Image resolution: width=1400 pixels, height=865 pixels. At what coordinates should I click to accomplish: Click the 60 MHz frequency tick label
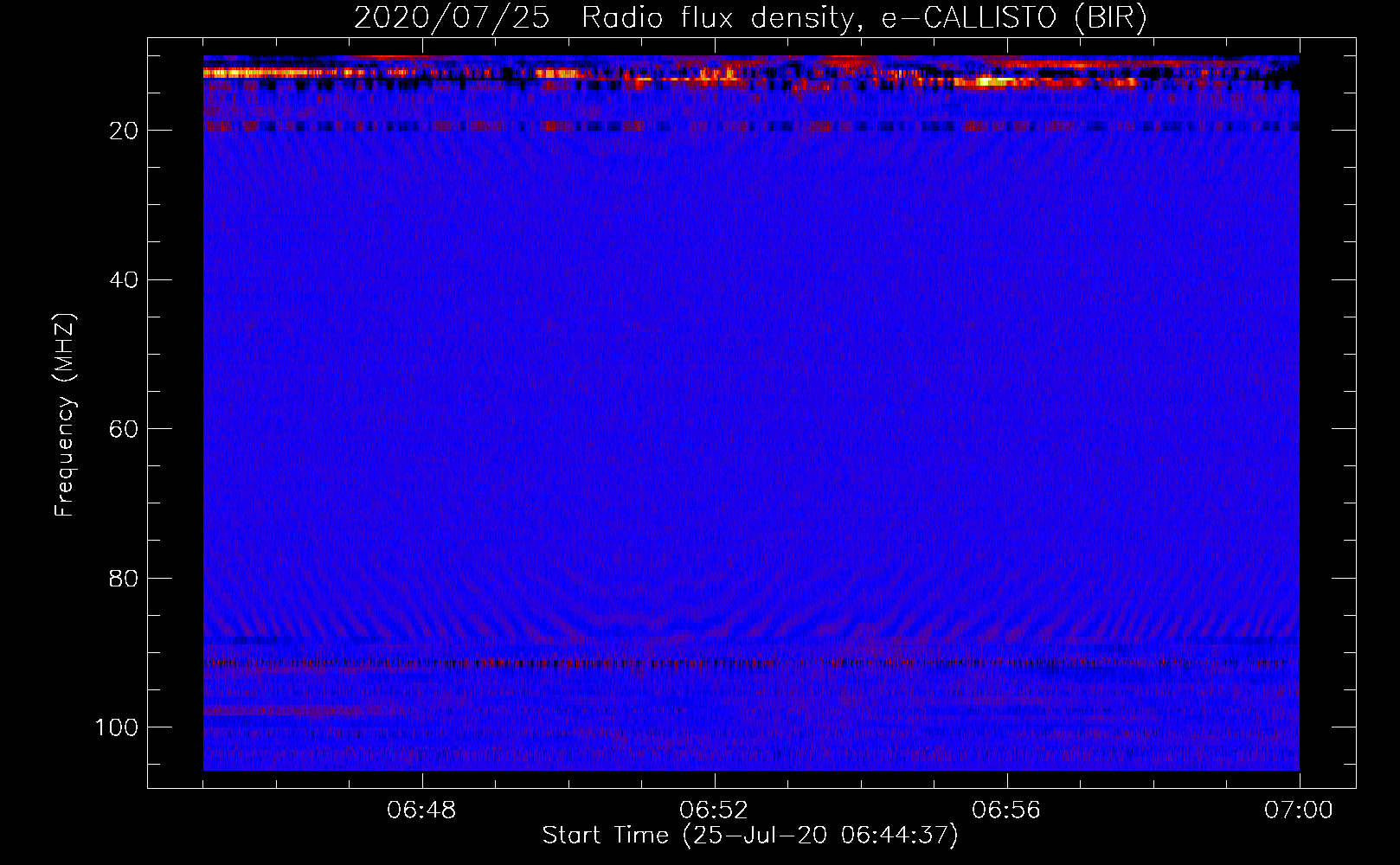(x=125, y=429)
